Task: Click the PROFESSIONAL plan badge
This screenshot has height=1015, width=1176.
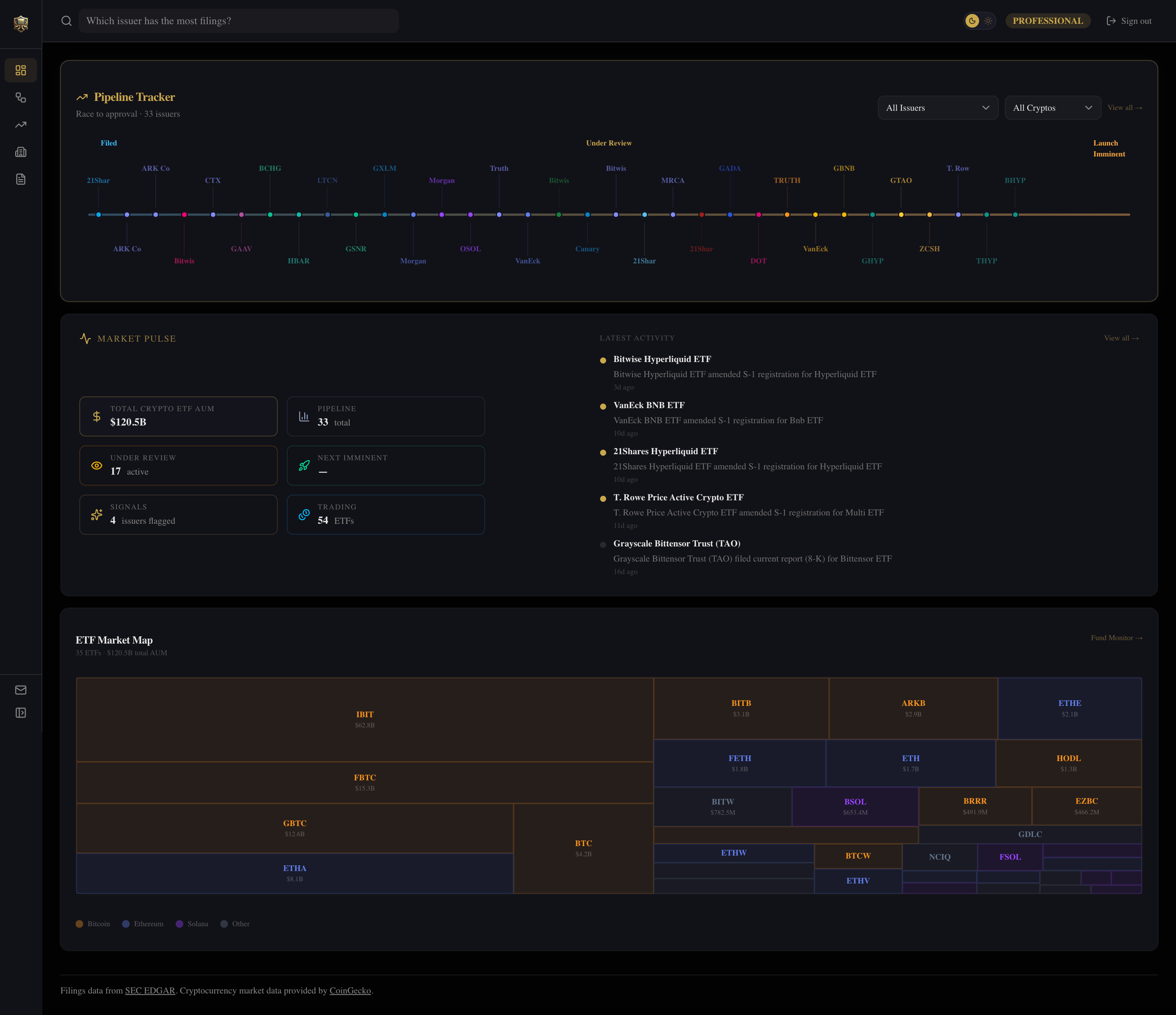Action: pos(1048,21)
